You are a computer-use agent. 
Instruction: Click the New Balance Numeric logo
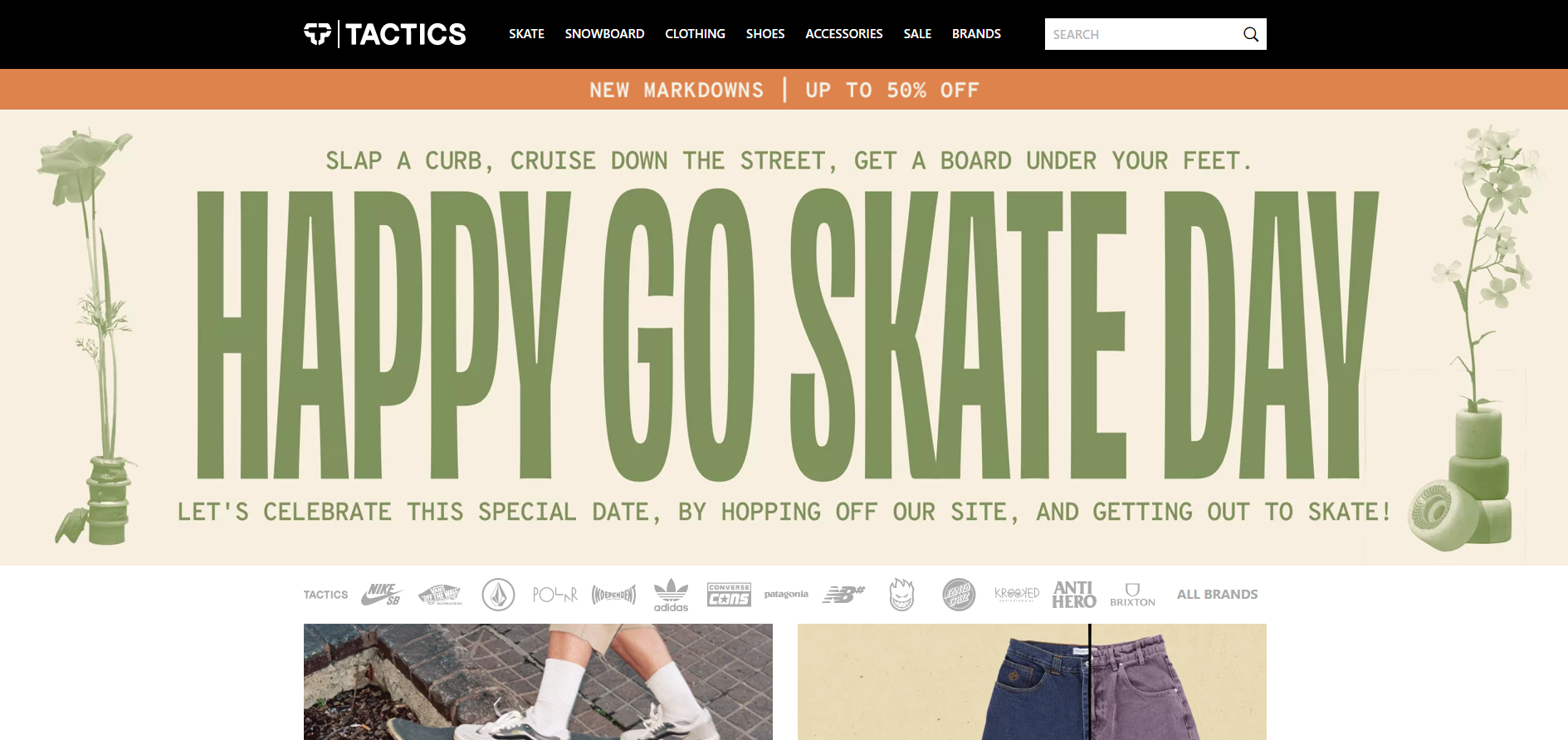pos(843,595)
